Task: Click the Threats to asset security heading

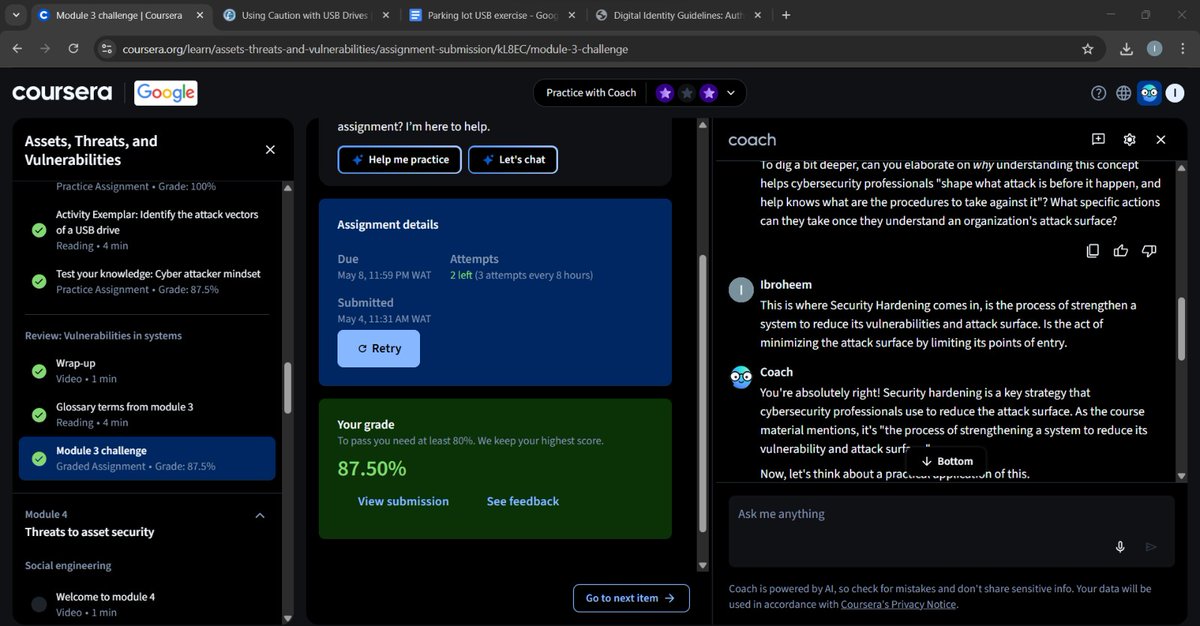Action: click(90, 532)
